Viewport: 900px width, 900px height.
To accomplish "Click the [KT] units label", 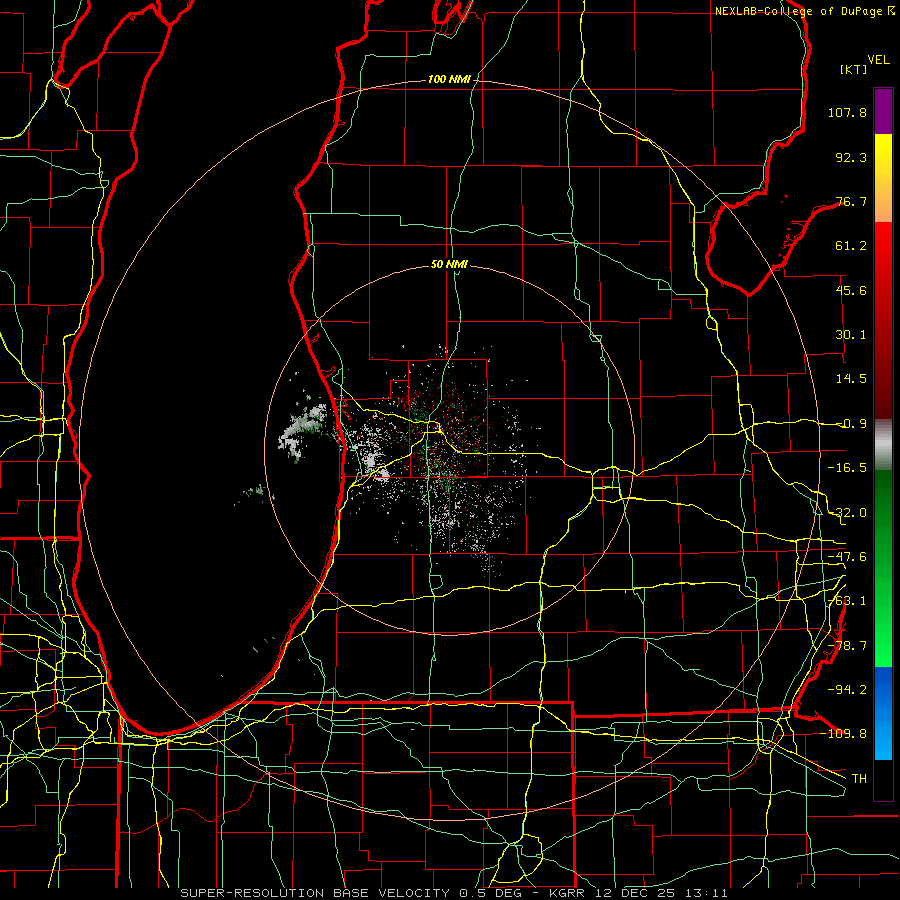I will point(854,69).
